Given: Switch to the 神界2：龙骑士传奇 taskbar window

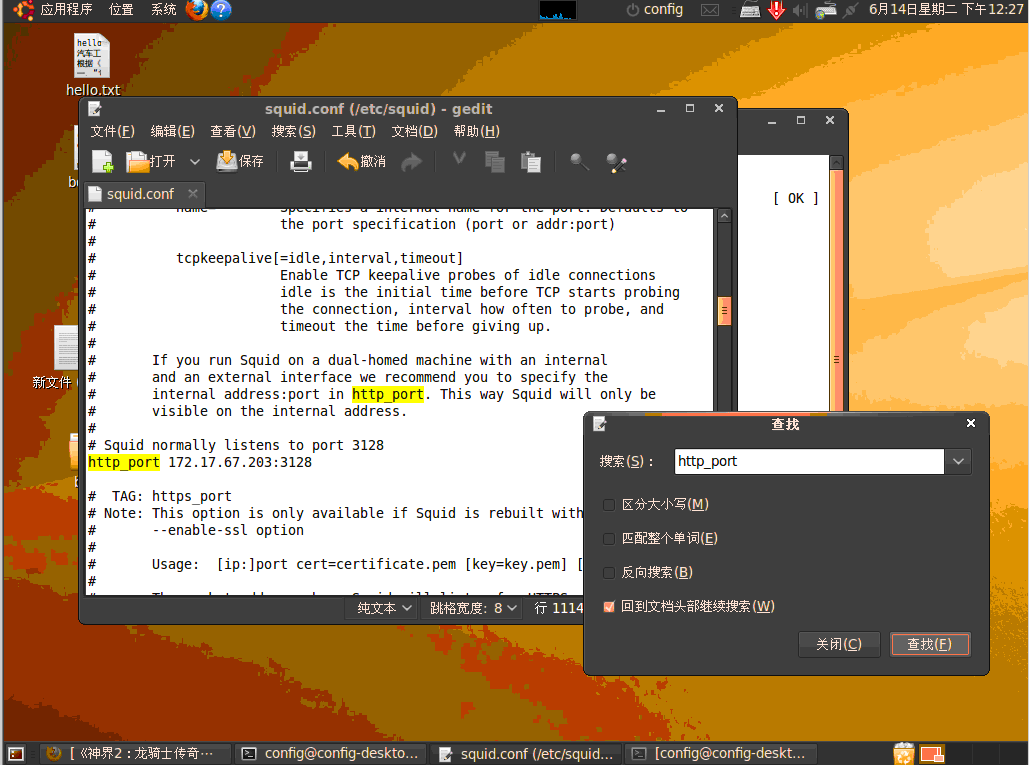Looking at the screenshot, I should click(136, 754).
